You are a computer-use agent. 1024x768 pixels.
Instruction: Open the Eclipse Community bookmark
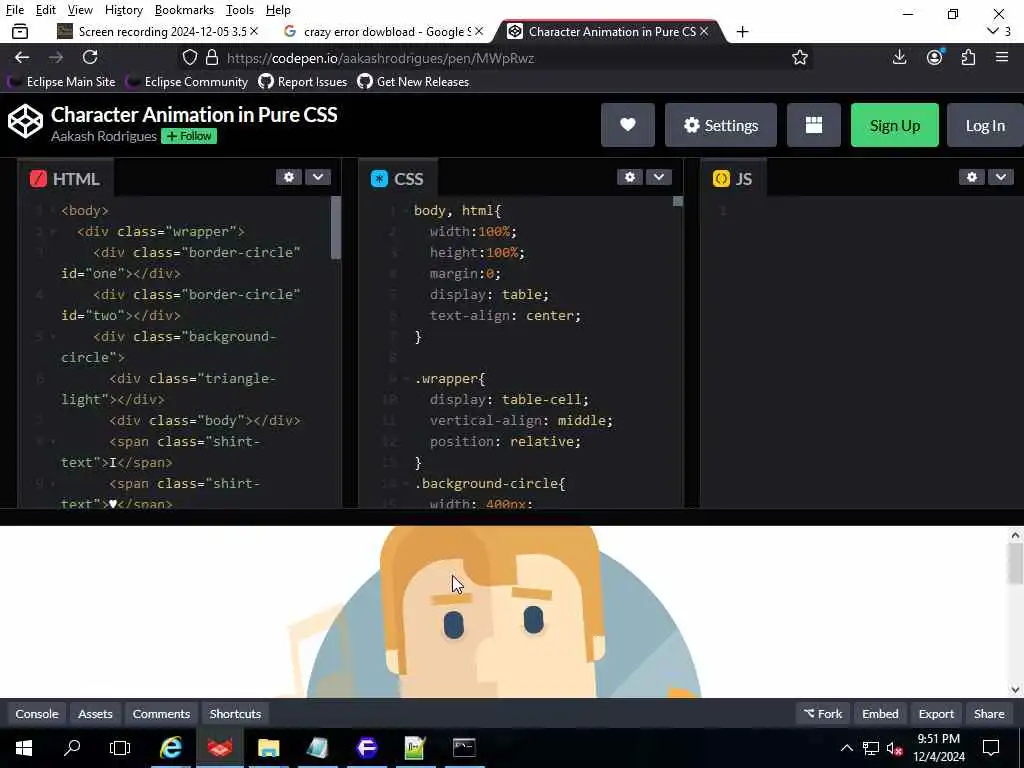click(187, 82)
